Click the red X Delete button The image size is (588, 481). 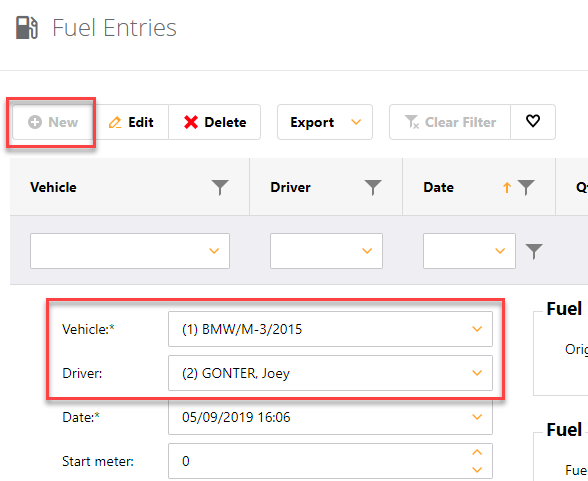(x=214, y=122)
